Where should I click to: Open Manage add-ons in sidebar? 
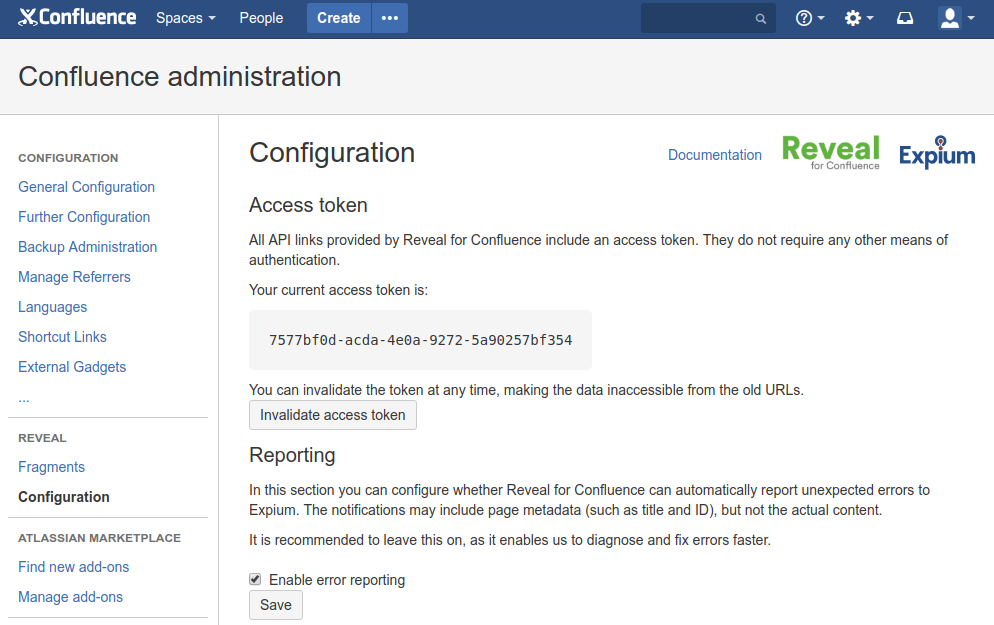pyautogui.click(x=70, y=597)
